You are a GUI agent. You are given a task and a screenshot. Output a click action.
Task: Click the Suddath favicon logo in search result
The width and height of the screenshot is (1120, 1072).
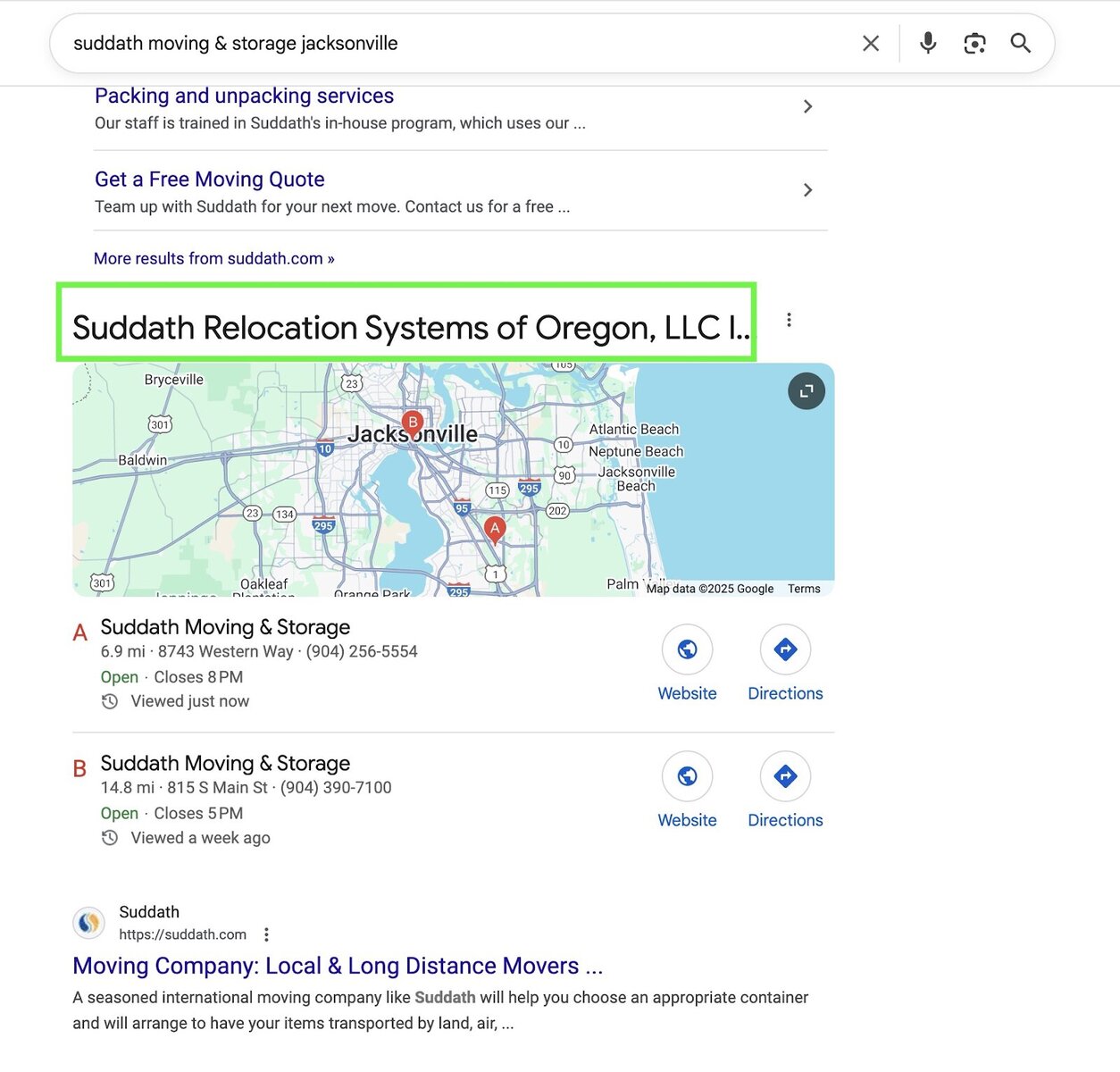pos(88,923)
